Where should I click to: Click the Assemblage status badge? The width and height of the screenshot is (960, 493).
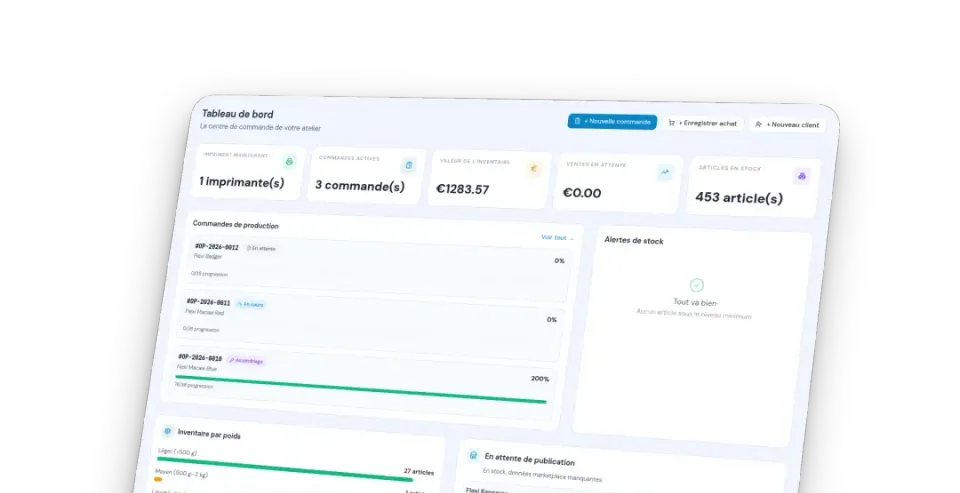point(246,361)
